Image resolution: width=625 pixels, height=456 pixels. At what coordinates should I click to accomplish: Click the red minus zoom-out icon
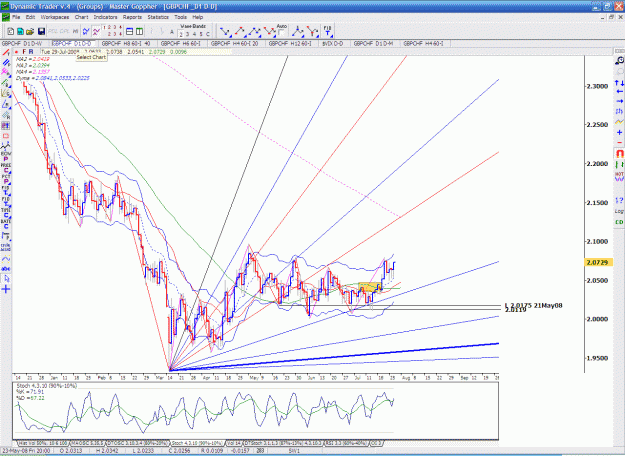coord(619,142)
